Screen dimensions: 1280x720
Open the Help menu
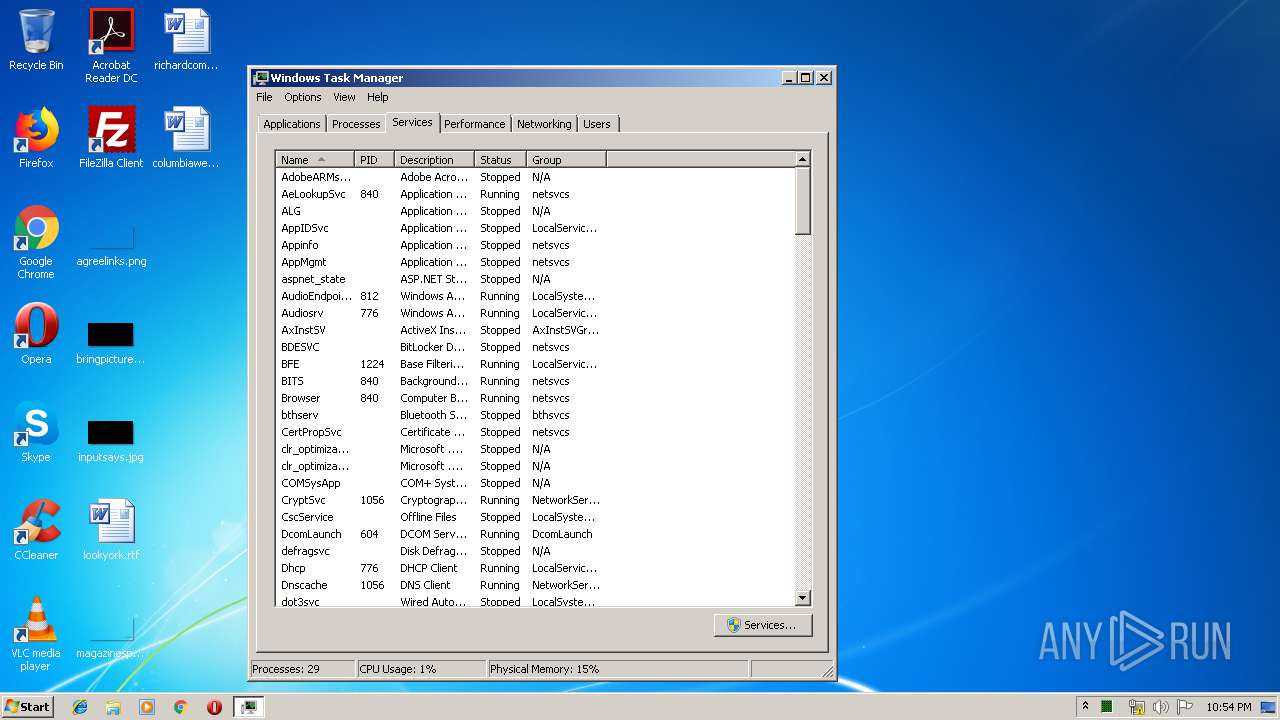pos(377,97)
